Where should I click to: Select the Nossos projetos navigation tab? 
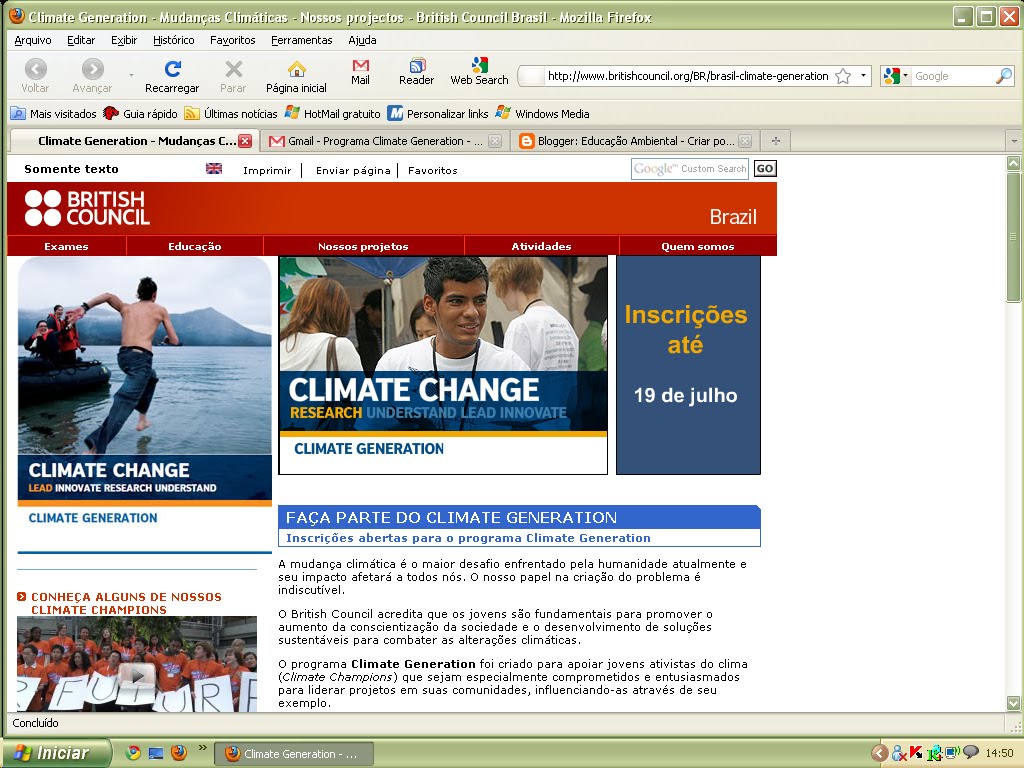point(363,246)
